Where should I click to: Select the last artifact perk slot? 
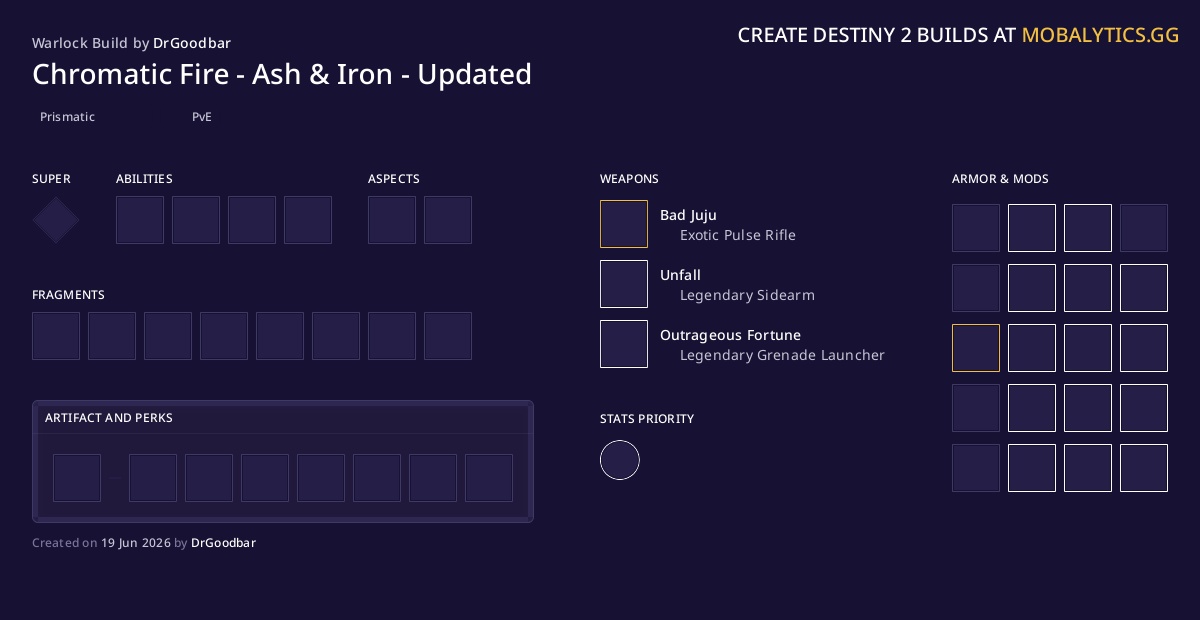point(489,478)
